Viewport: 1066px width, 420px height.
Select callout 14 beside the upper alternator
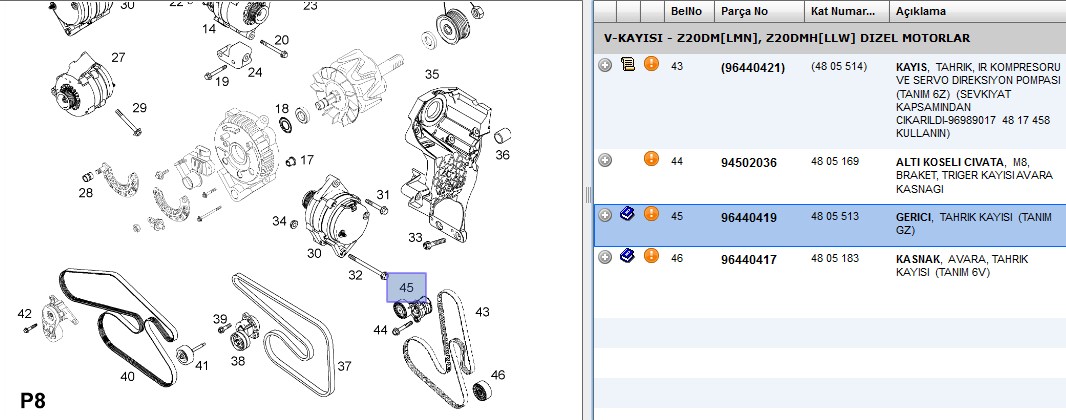208,29
